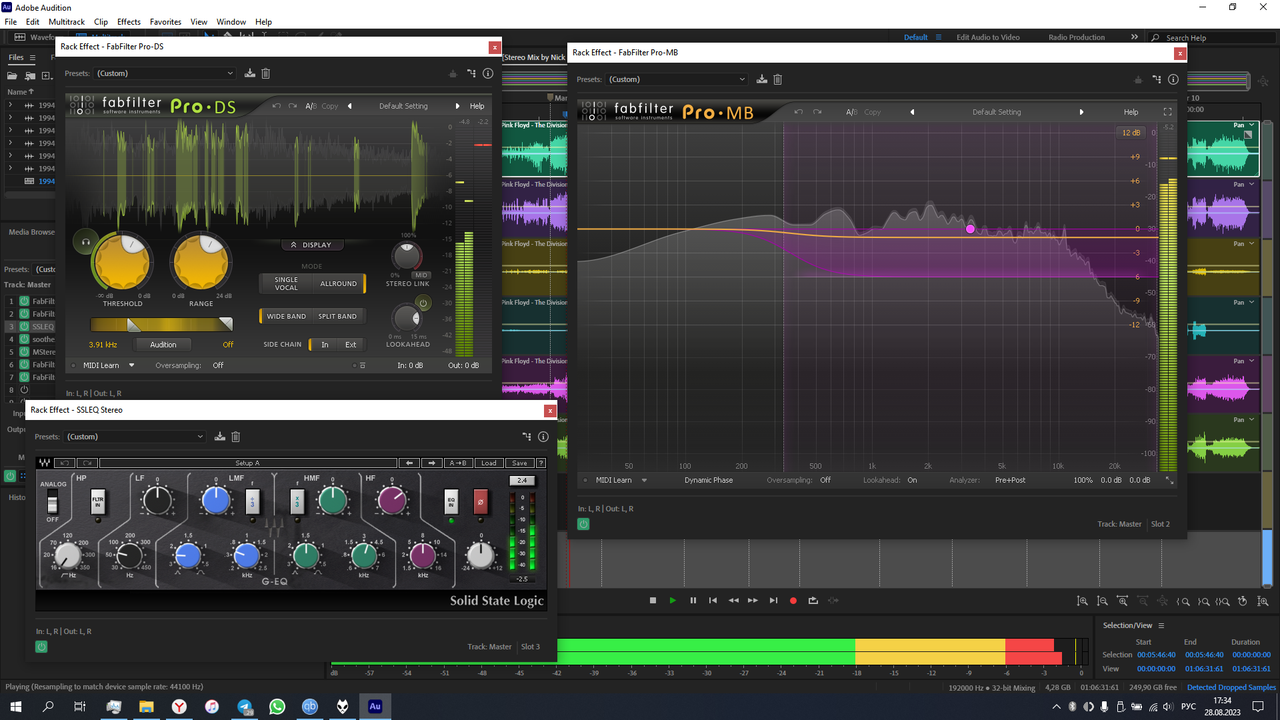Open SSLEQ help question mark

[x=541, y=463]
